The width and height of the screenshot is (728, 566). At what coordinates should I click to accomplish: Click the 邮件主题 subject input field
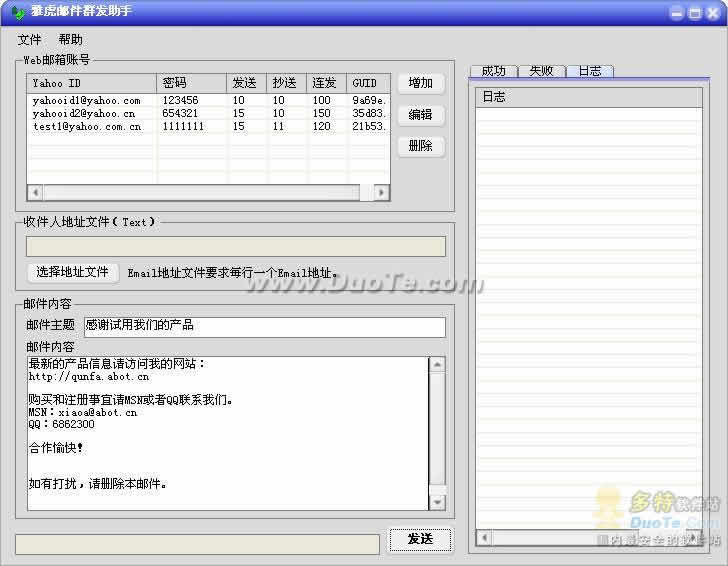(x=265, y=327)
